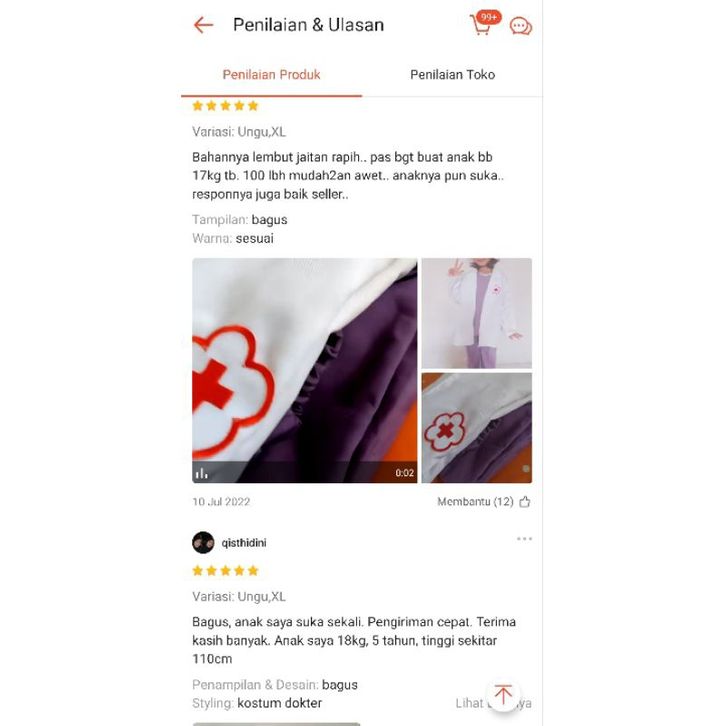Tap the scroll-to-top arrow button
Viewport: 726px width, 726px height.
(503, 695)
